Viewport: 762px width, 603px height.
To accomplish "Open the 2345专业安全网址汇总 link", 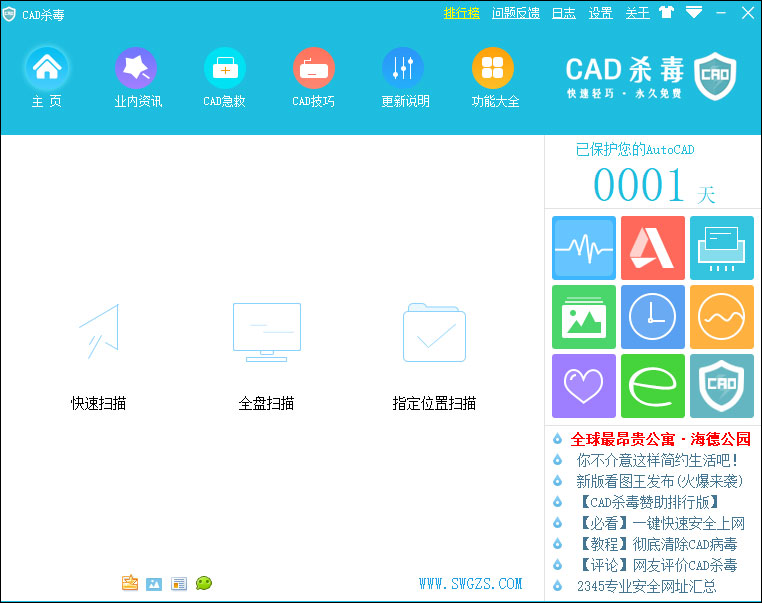I will pos(646,586).
